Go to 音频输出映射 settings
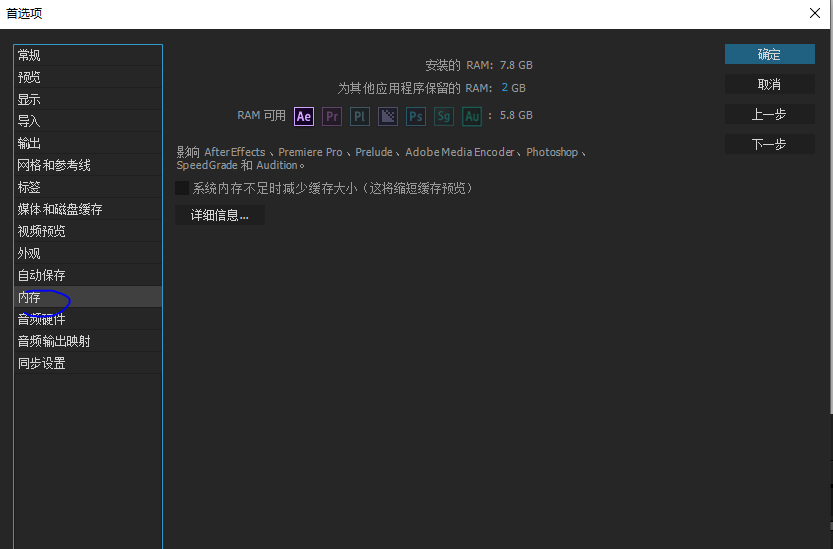The width and height of the screenshot is (833, 549). click(88, 341)
